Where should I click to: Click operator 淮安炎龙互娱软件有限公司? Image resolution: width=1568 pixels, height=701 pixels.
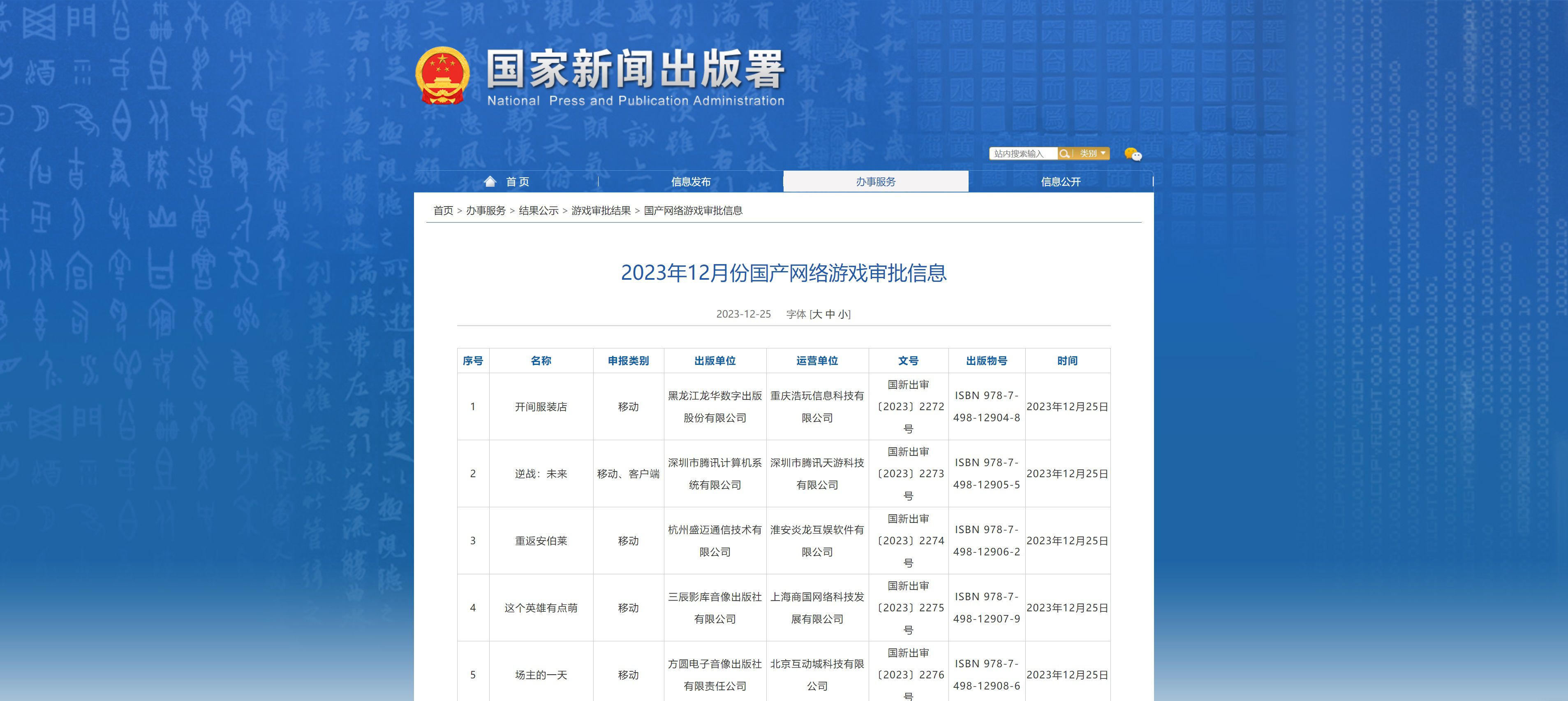pos(817,541)
